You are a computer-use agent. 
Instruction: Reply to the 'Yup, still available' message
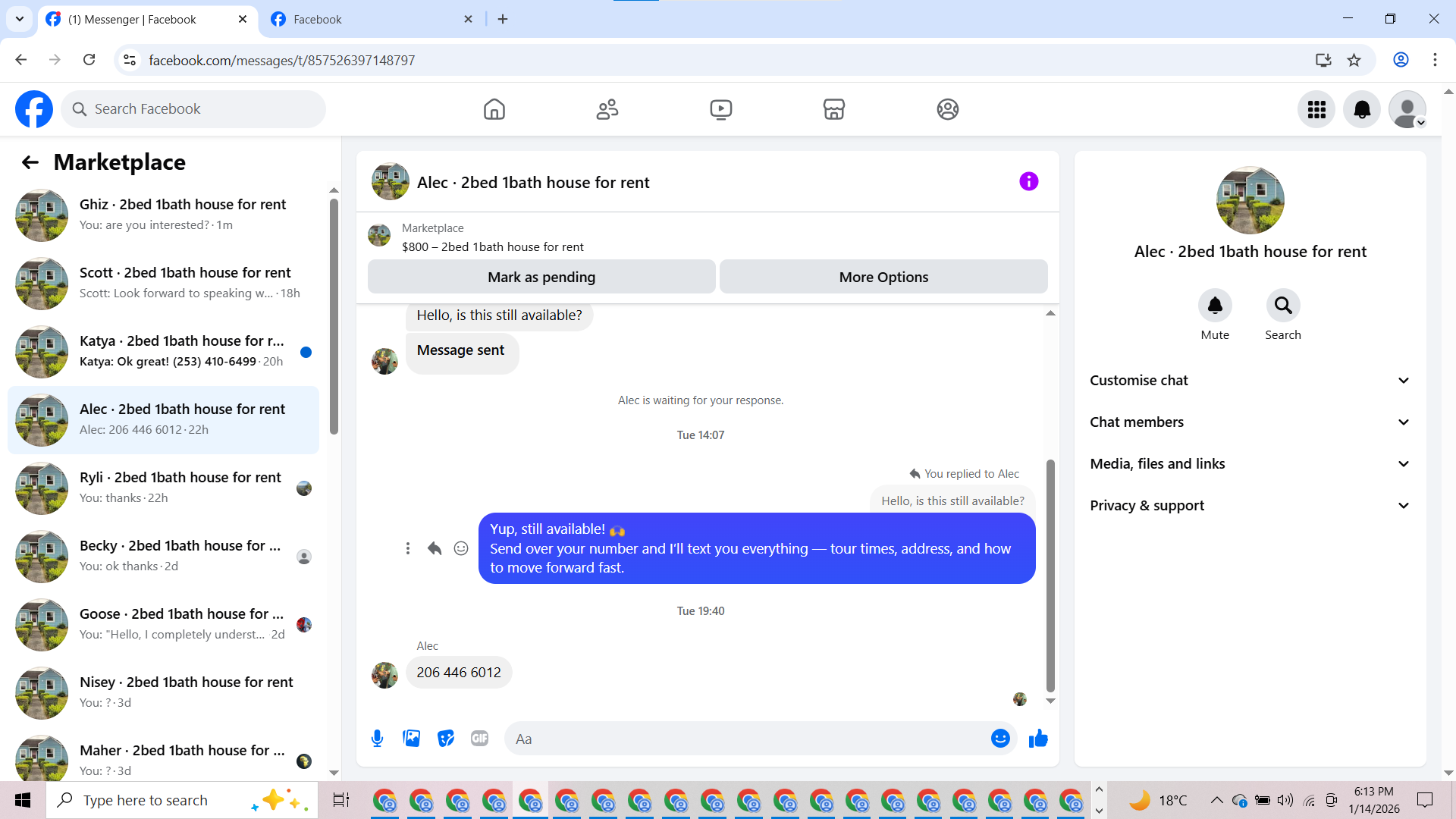(435, 548)
